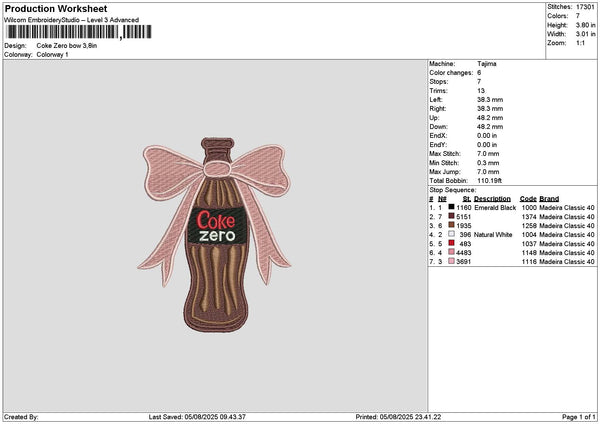The height and width of the screenshot is (424, 600).
Task: Click the 'N#' column header
Action: 442,199
